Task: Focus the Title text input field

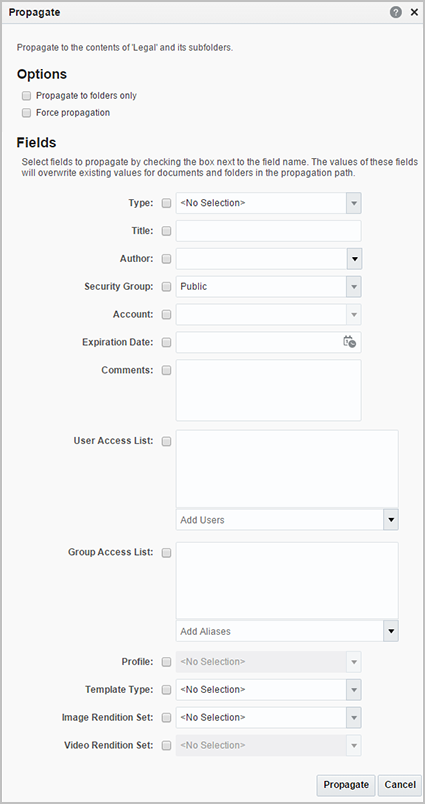Action: point(269,231)
